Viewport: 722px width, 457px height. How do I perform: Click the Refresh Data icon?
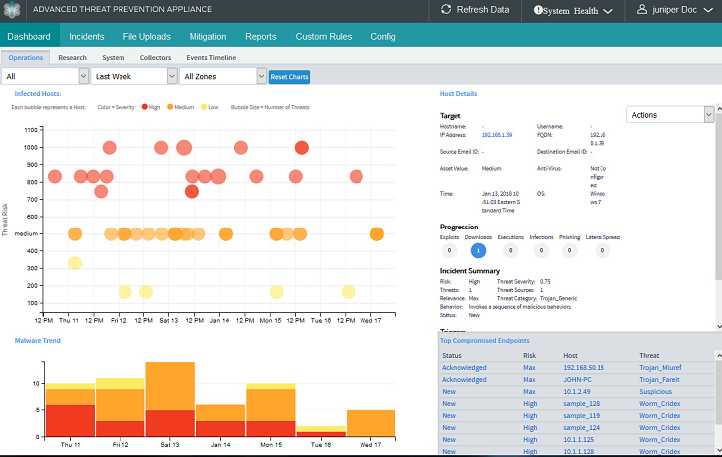point(446,10)
